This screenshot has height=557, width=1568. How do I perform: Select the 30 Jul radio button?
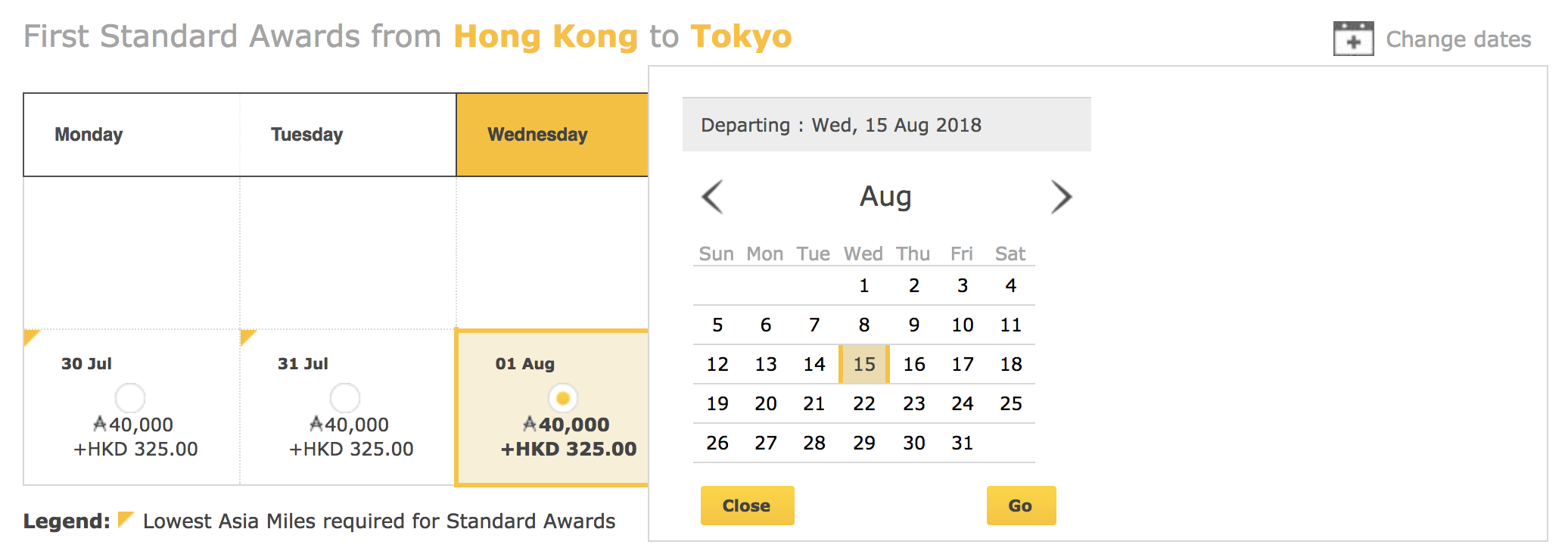coord(130,398)
